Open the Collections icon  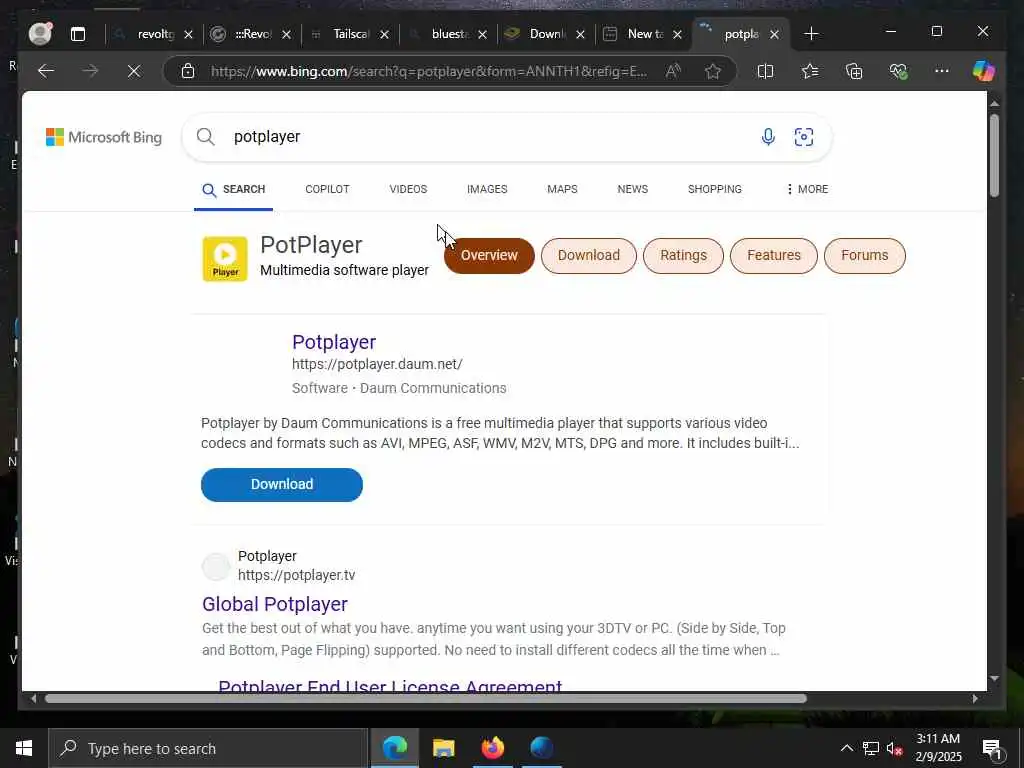[x=854, y=71]
